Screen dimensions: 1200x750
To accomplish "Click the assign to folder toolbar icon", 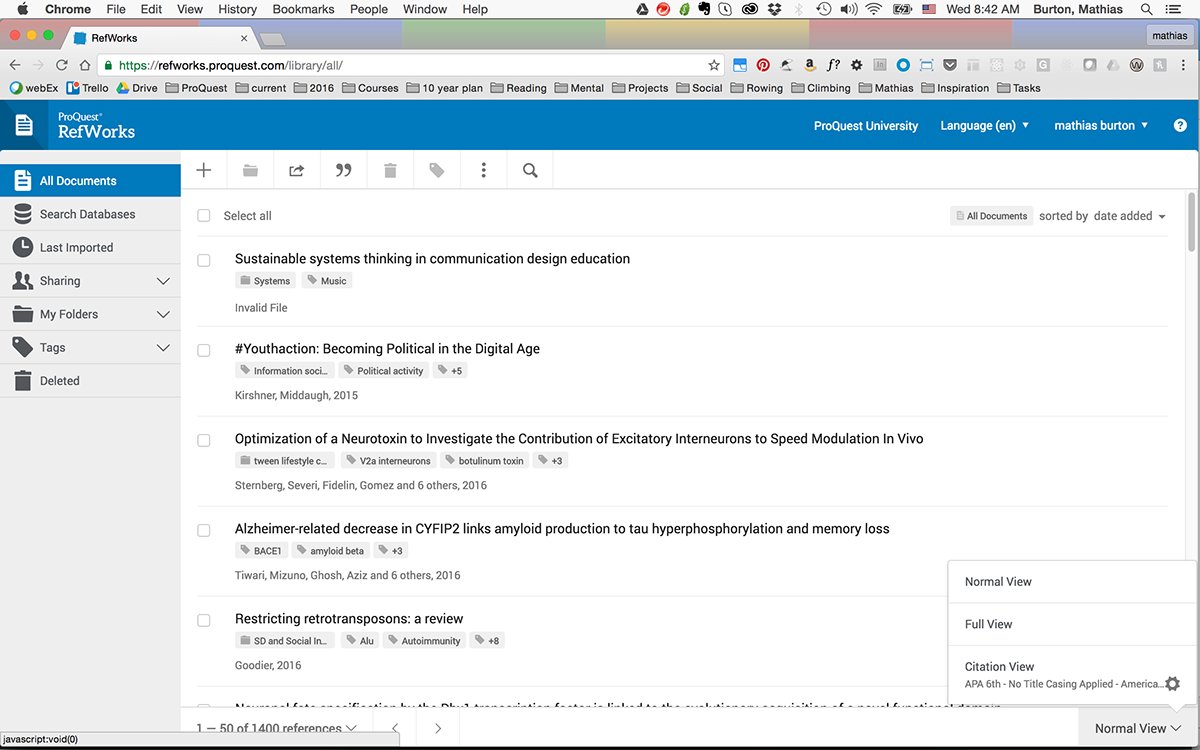I will click(250, 171).
